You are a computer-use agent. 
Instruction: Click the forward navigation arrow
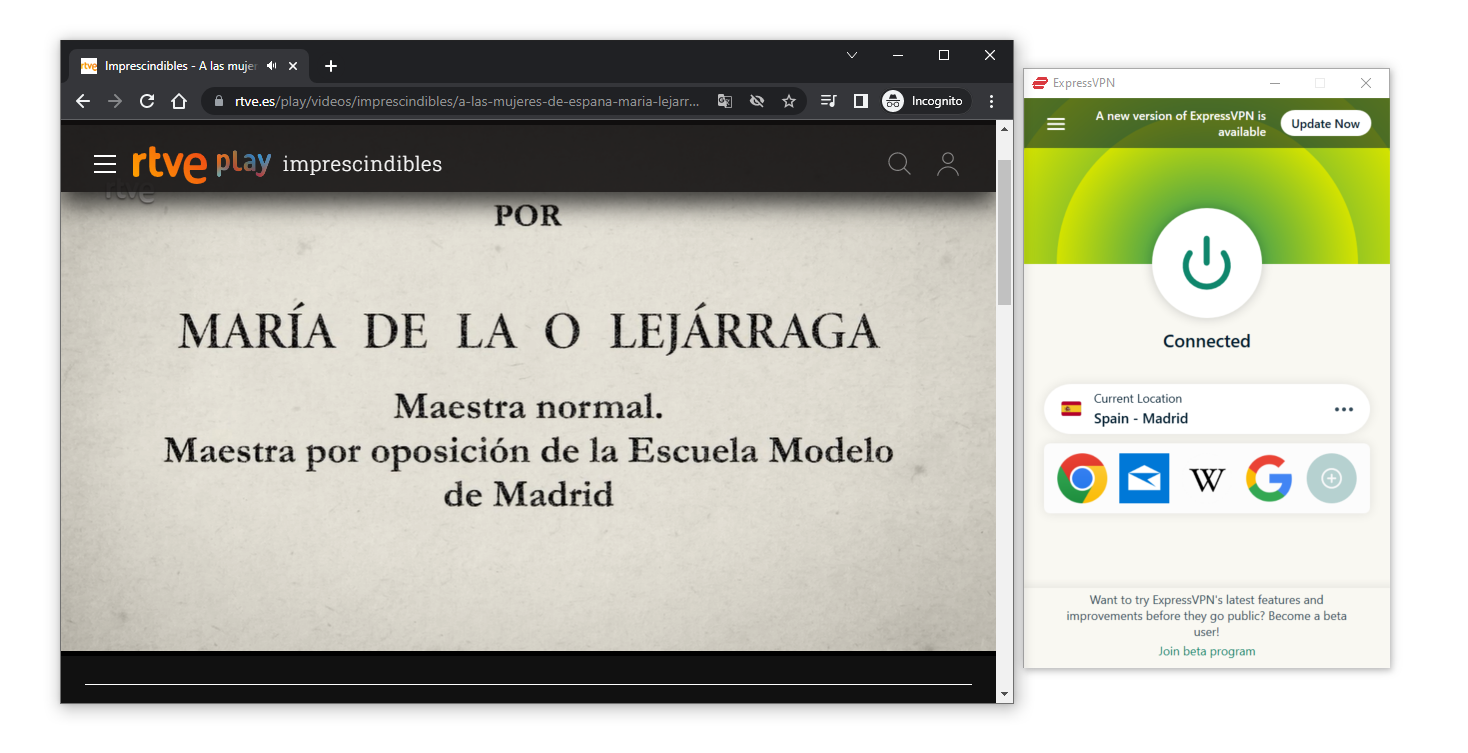(115, 101)
